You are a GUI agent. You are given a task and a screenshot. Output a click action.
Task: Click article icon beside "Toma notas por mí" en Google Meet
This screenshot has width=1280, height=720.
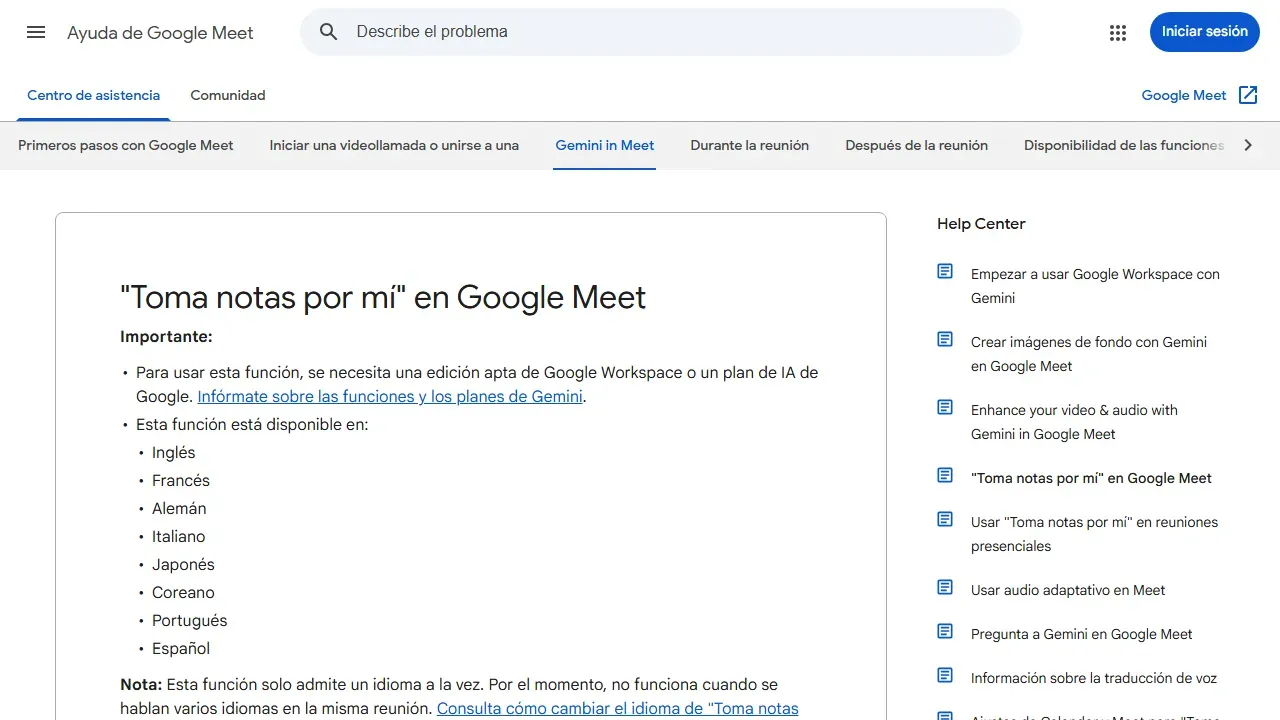(x=945, y=476)
